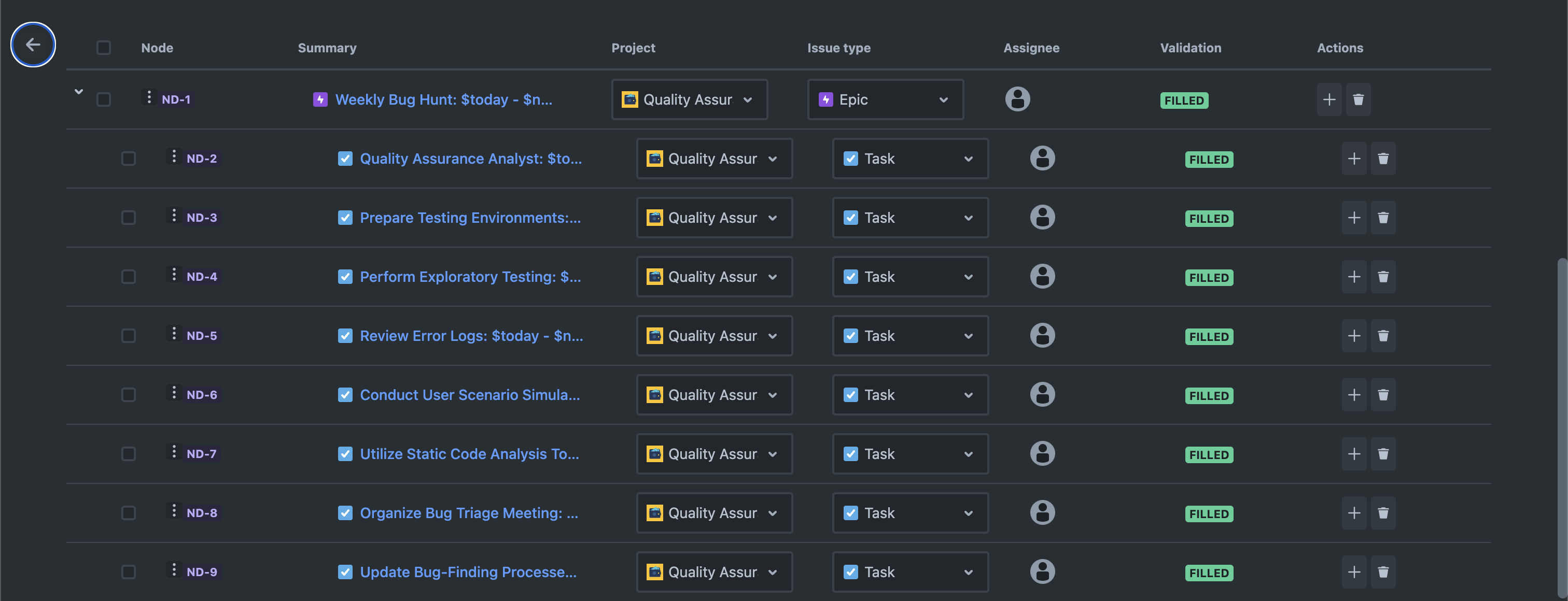Viewport: 1568px width, 601px height.
Task: Click trash icon for ND-5 row
Action: 1383,336
